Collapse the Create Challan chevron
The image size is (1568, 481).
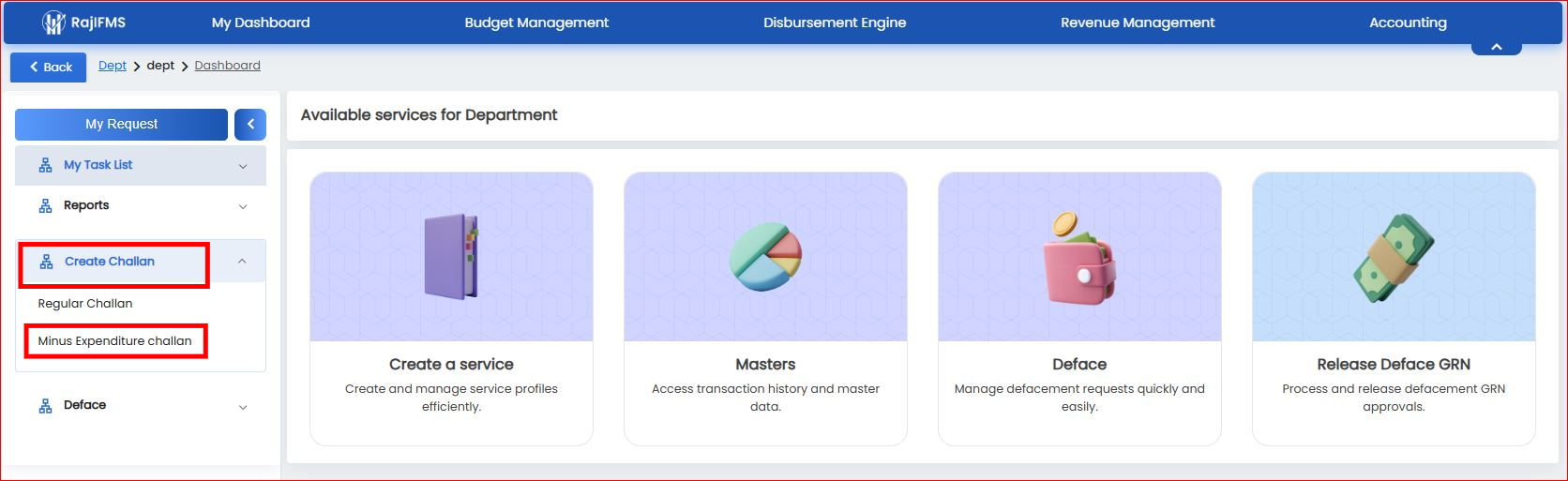pos(242,262)
